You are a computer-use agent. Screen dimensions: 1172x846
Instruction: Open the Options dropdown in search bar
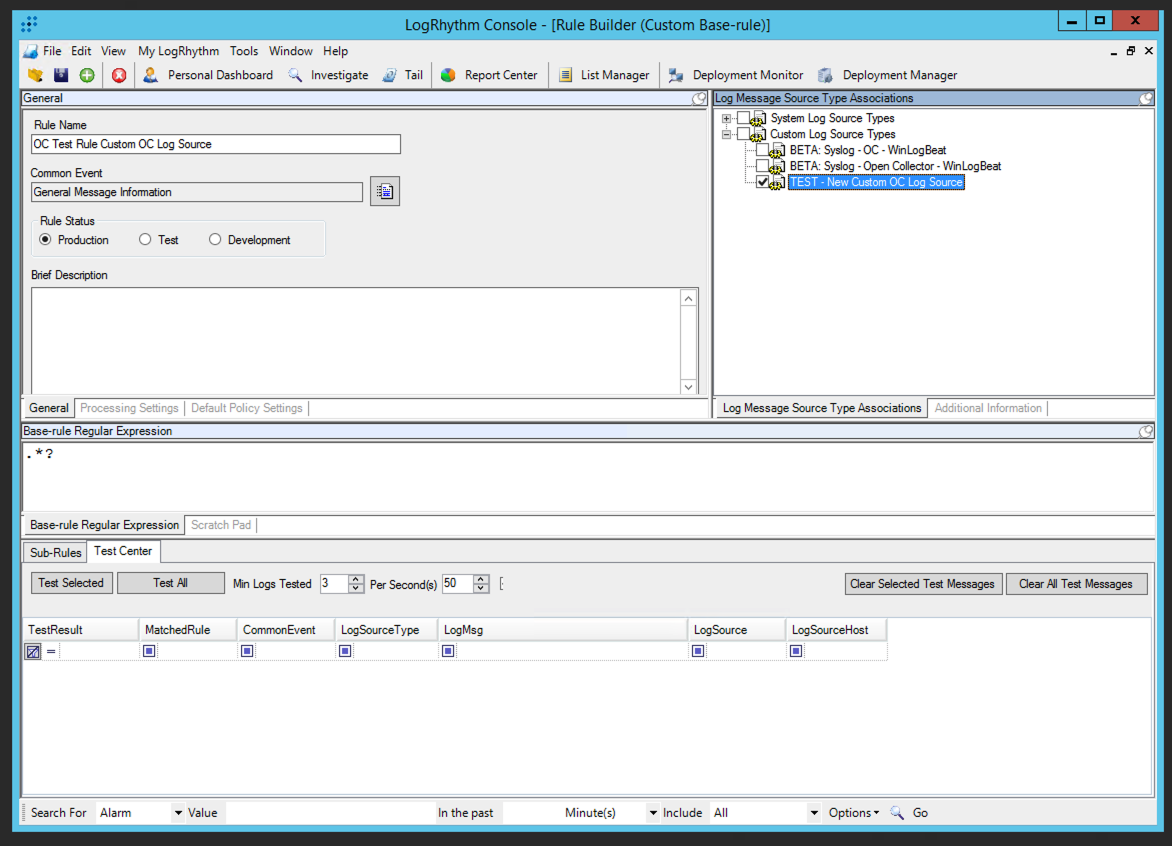pos(853,813)
